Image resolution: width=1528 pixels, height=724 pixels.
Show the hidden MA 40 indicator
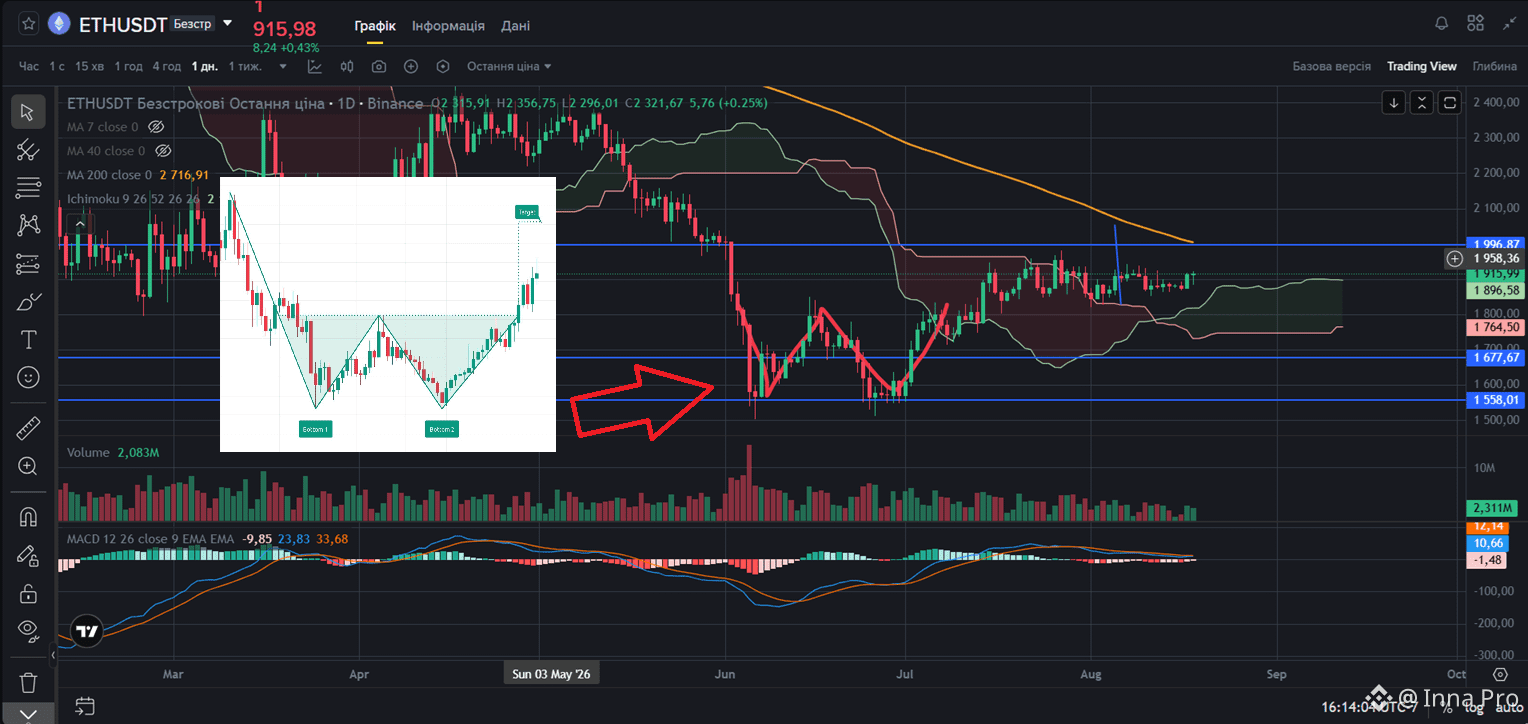[162, 151]
